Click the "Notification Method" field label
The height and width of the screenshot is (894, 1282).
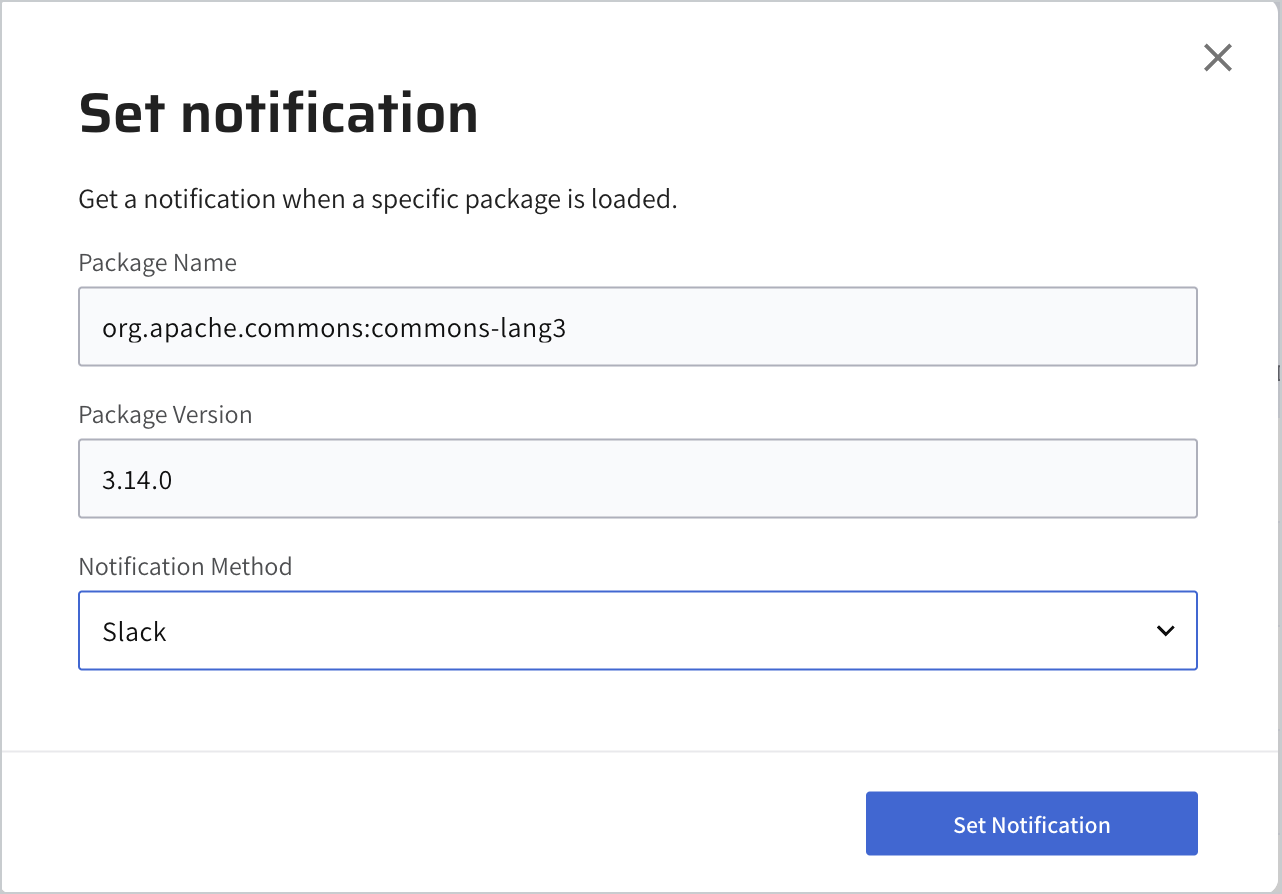point(185,567)
